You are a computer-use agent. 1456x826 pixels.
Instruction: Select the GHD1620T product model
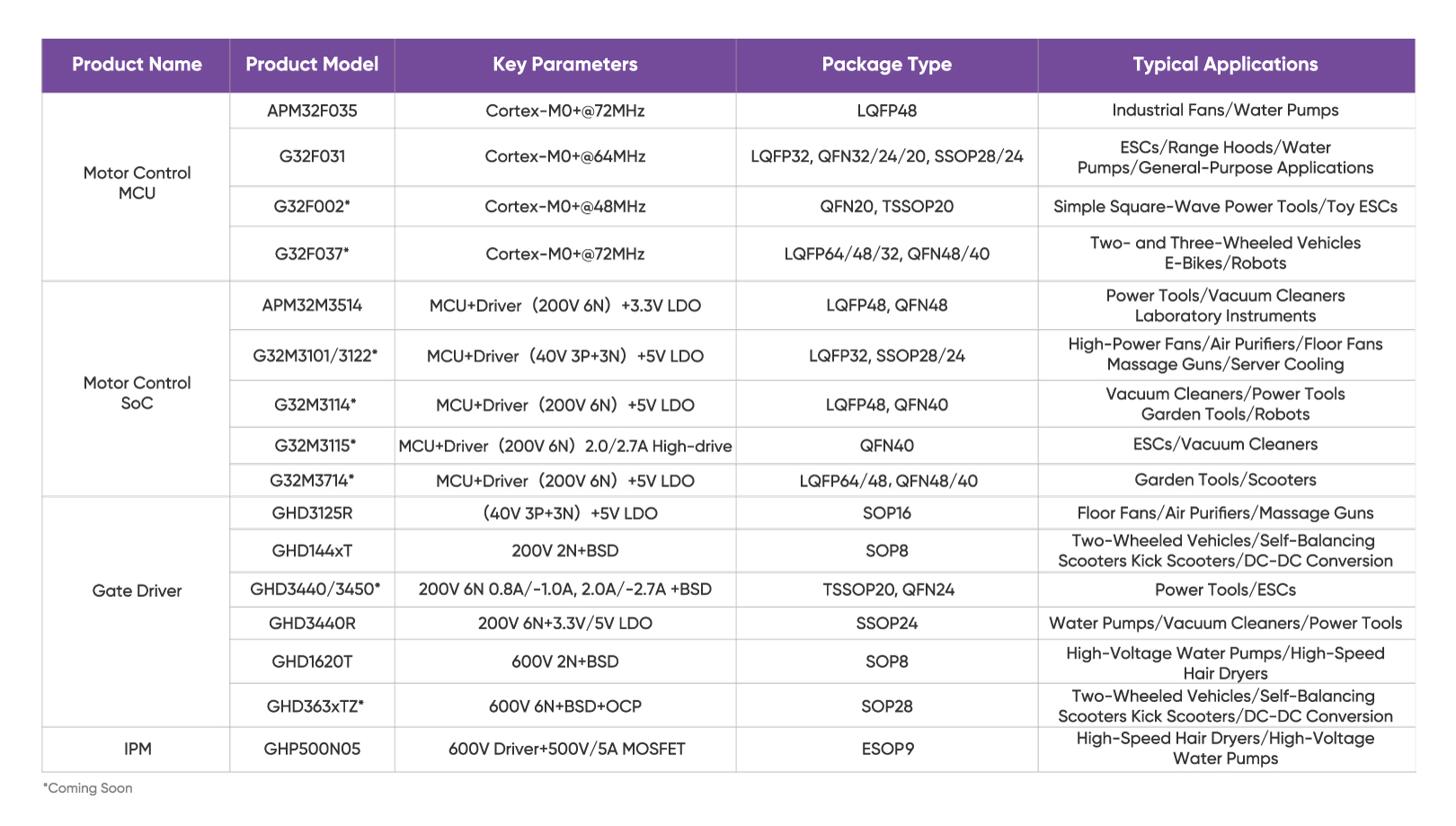[312, 662]
